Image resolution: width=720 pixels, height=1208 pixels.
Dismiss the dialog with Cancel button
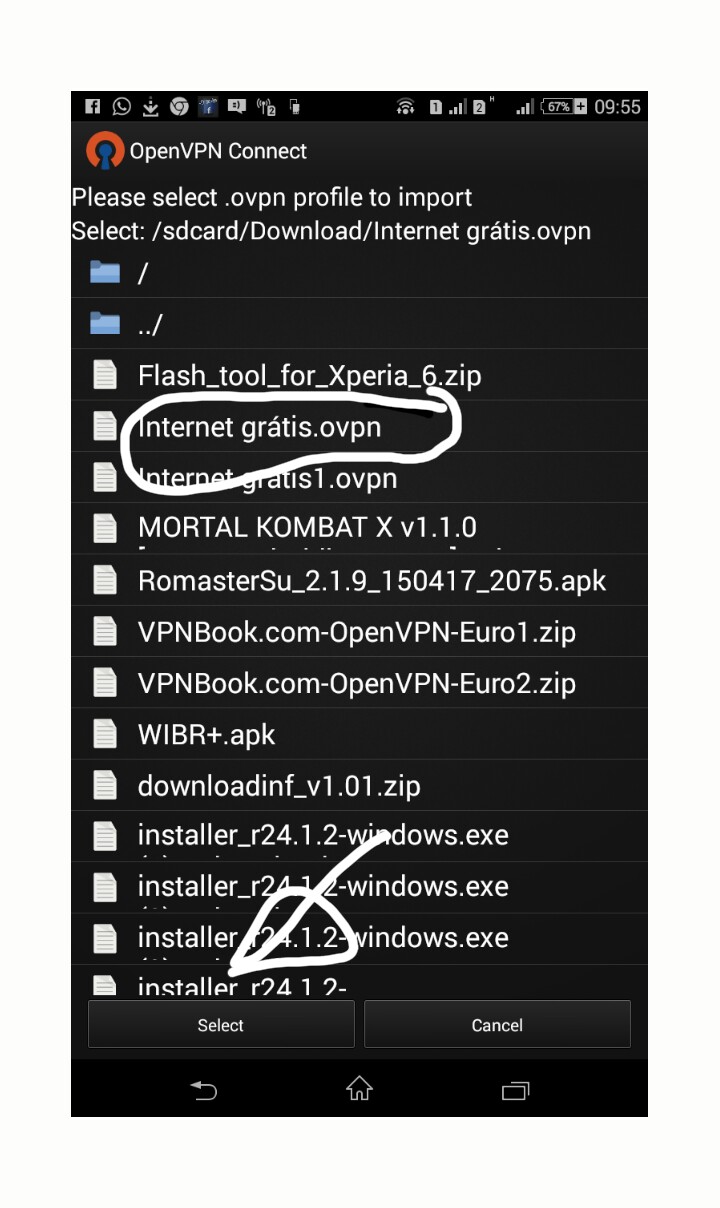click(497, 1024)
